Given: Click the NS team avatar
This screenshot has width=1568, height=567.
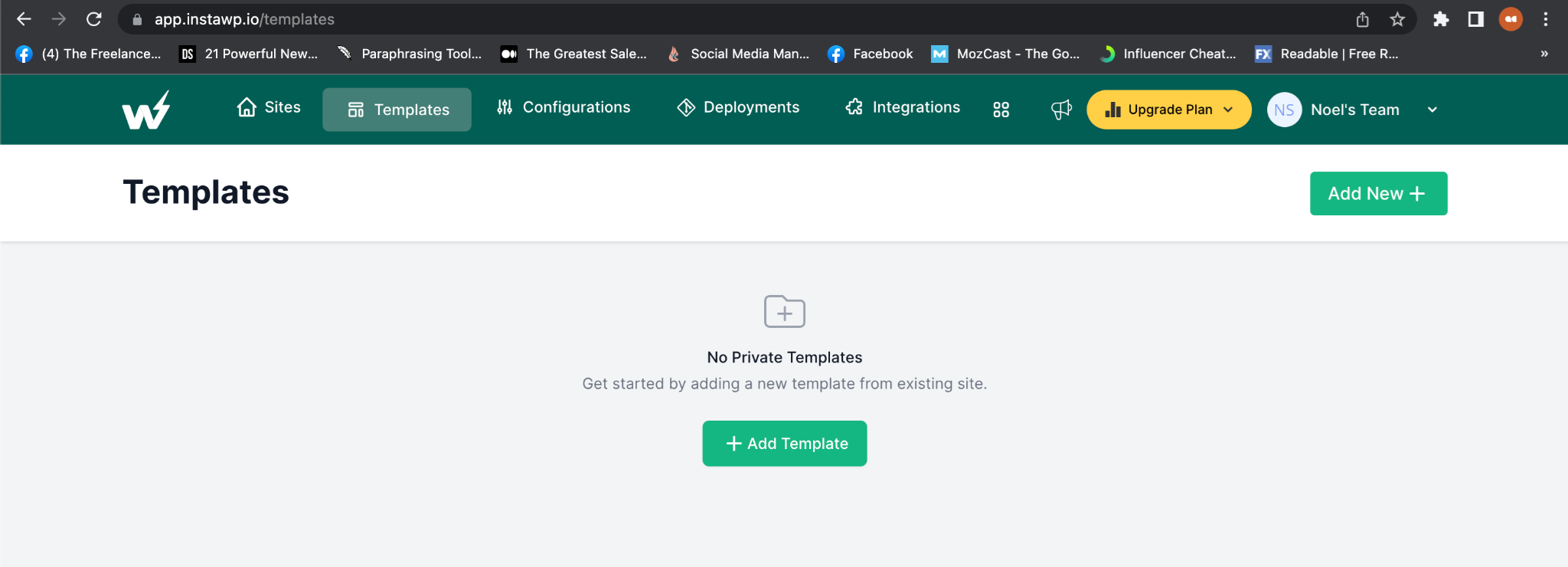Looking at the screenshot, I should (x=1284, y=110).
